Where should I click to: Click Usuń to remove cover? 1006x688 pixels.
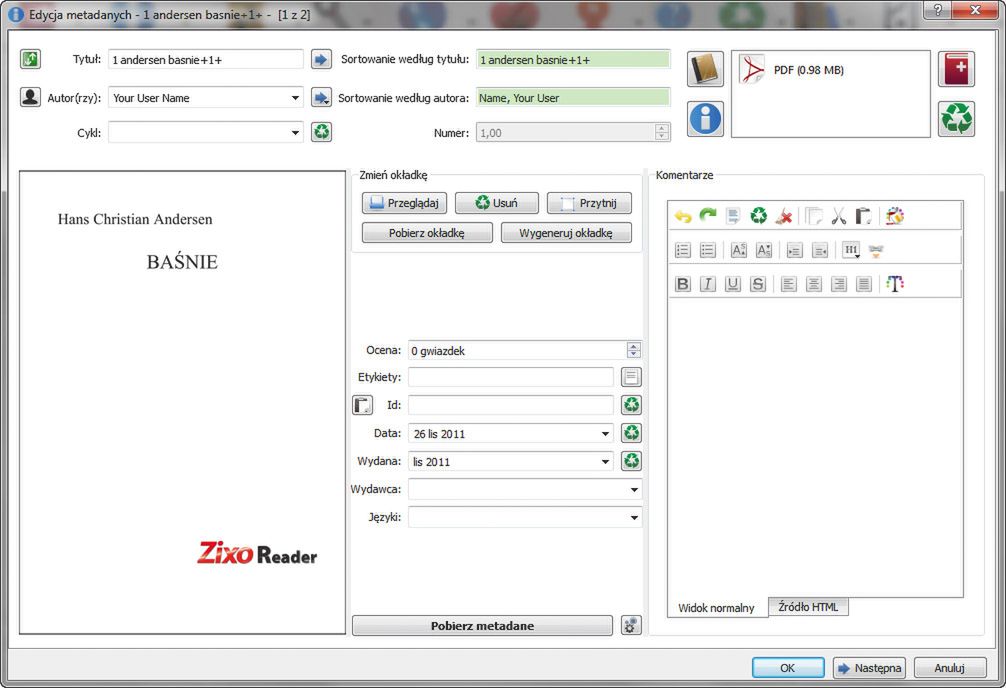click(x=497, y=203)
